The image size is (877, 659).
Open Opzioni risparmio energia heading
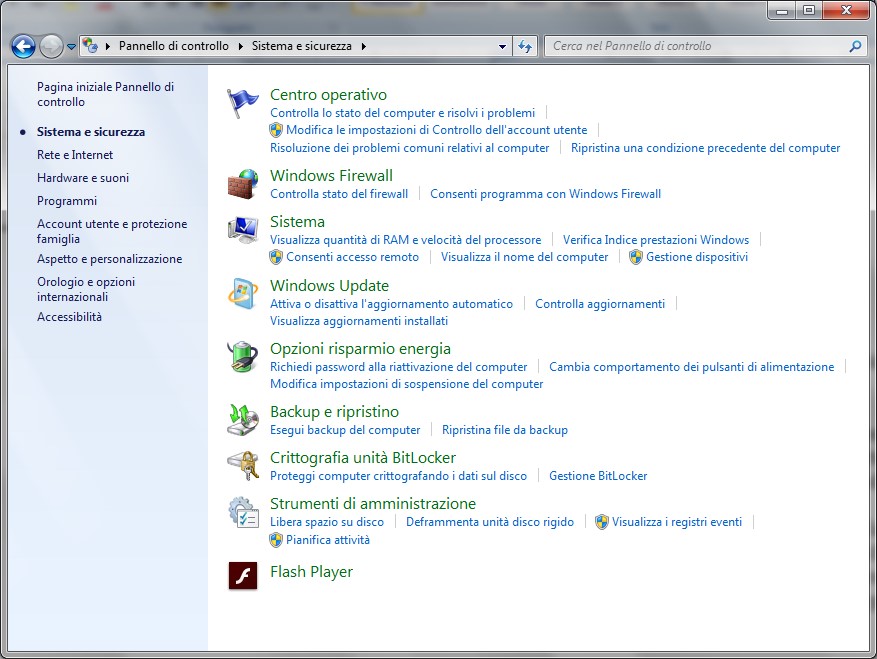click(x=360, y=349)
